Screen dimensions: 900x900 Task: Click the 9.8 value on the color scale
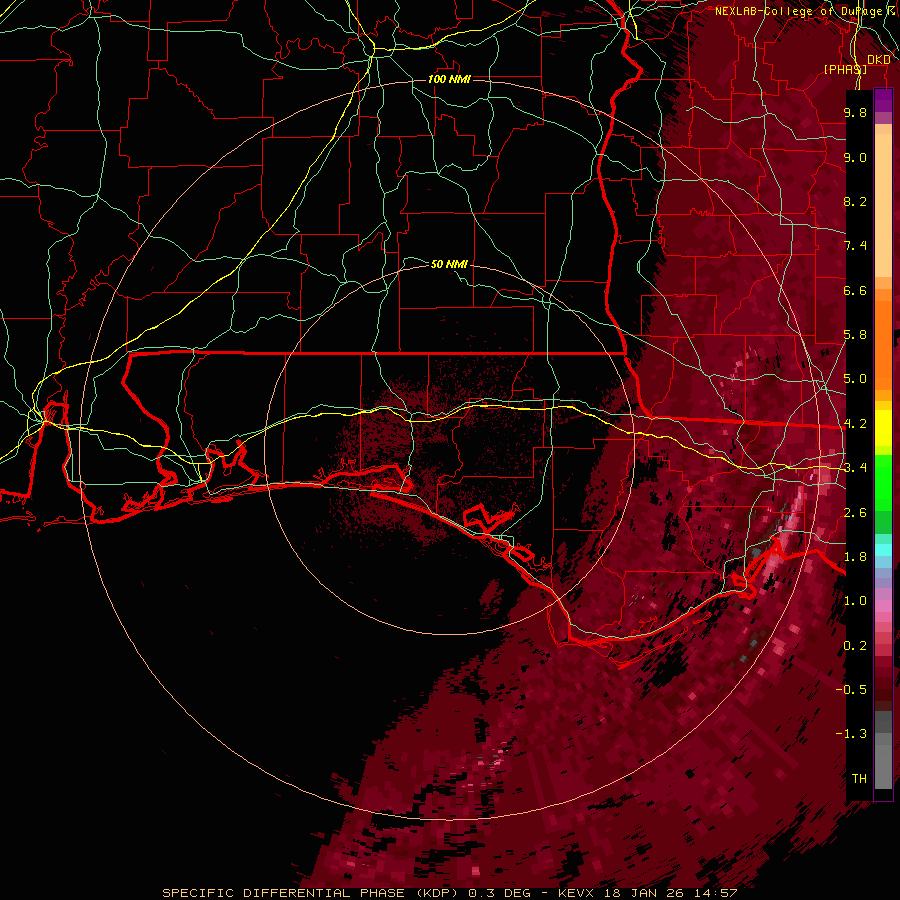pos(855,112)
